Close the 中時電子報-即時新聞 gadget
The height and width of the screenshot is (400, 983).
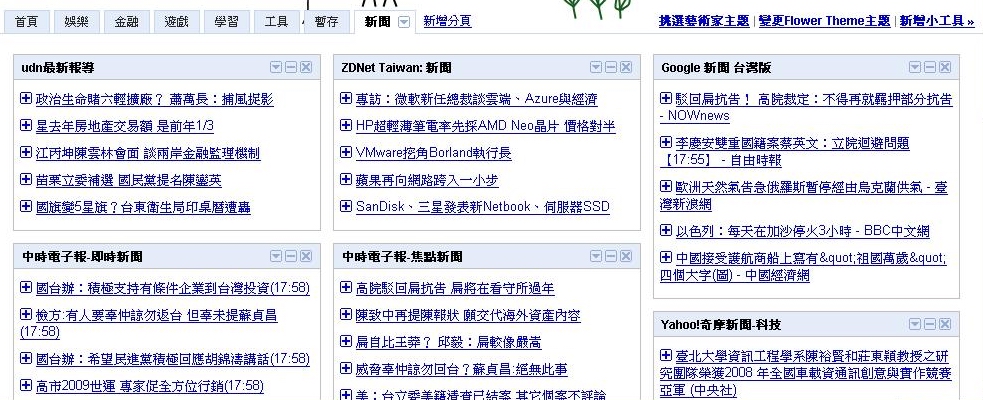306,256
